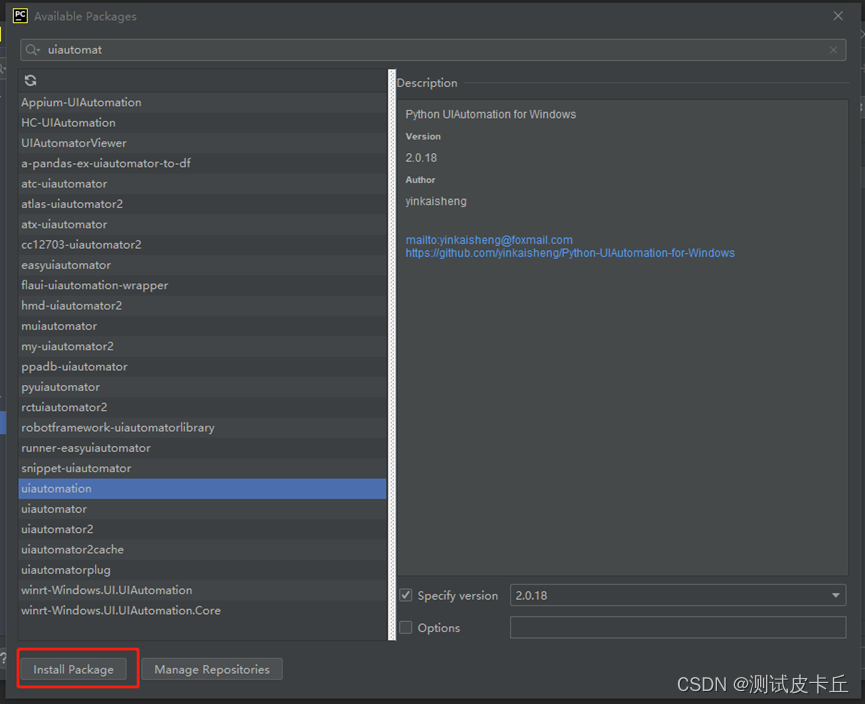Select the cc12703-uiautomator2 package

(x=202, y=244)
